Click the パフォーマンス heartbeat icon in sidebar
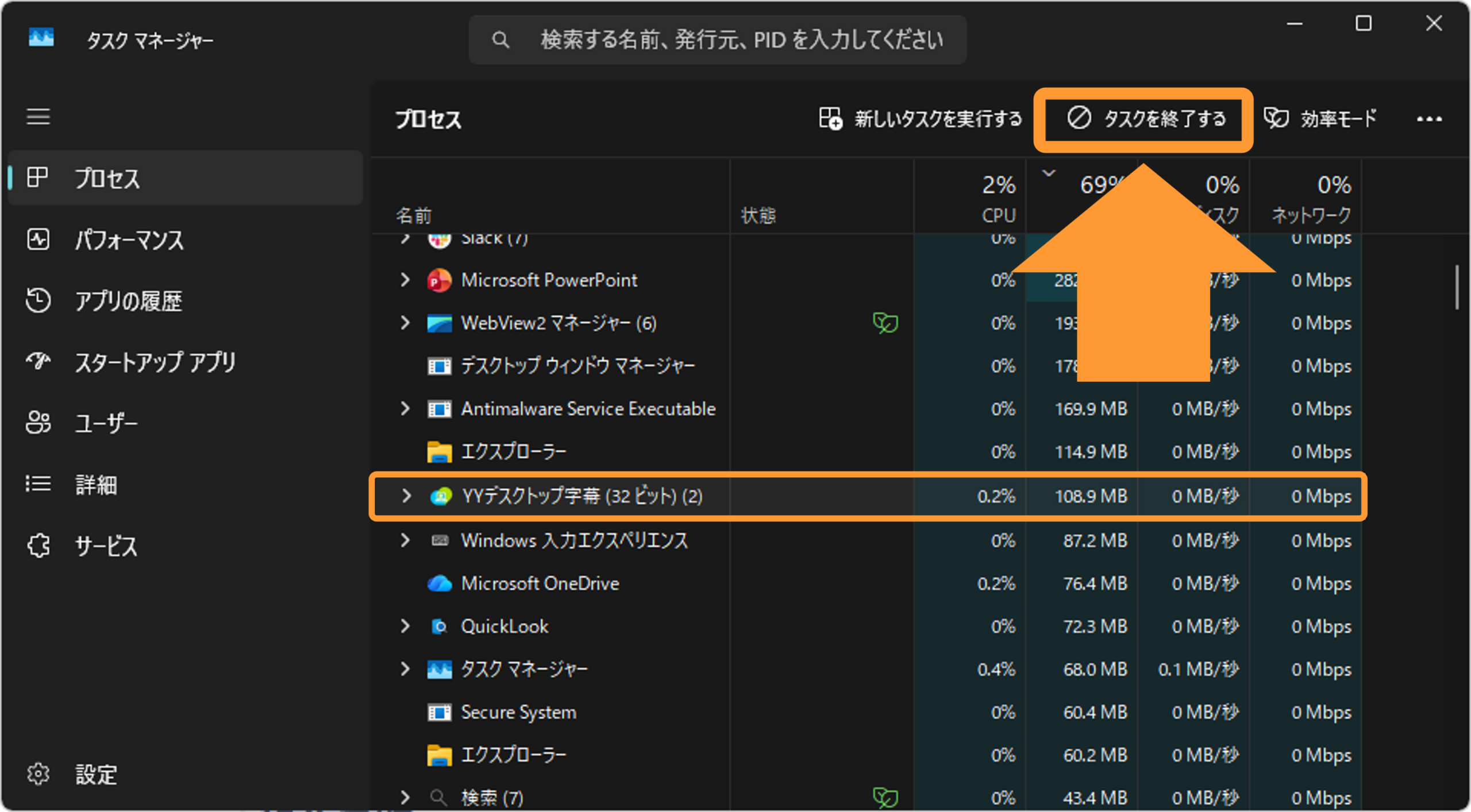Viewport: 1471px width, 812px height. (38, 239)
